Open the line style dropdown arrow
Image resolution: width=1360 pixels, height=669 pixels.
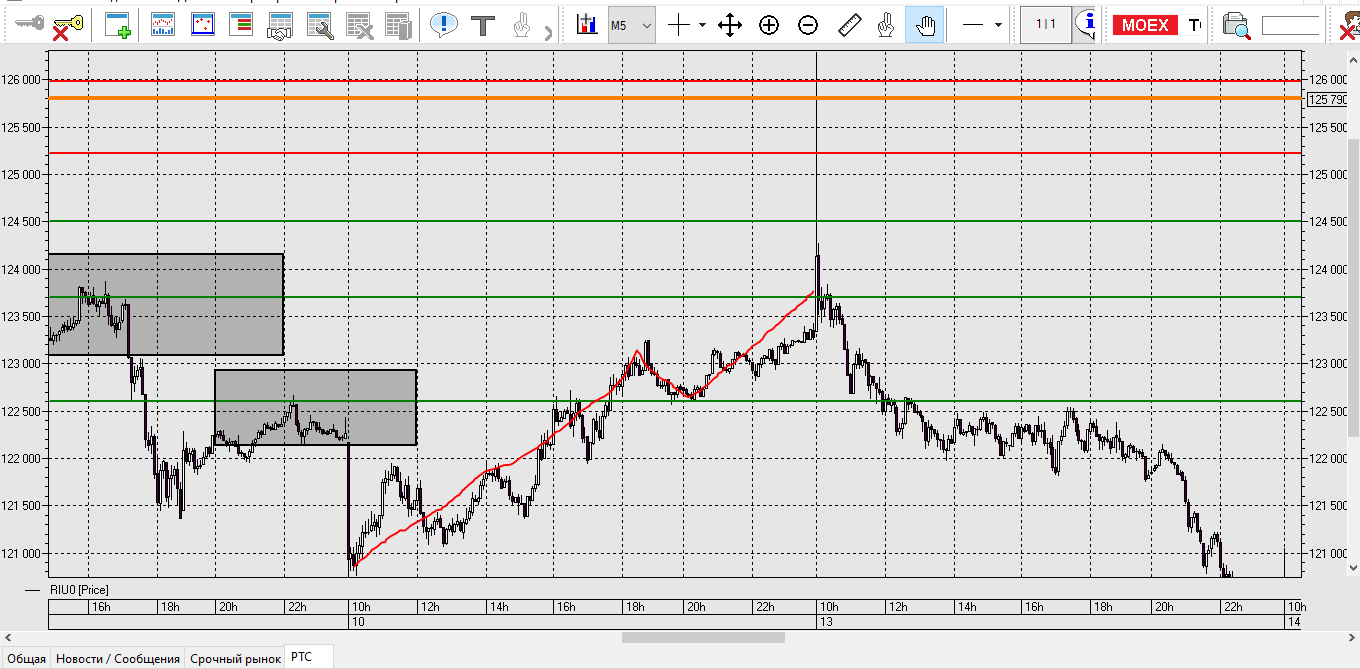pos(998,25)
